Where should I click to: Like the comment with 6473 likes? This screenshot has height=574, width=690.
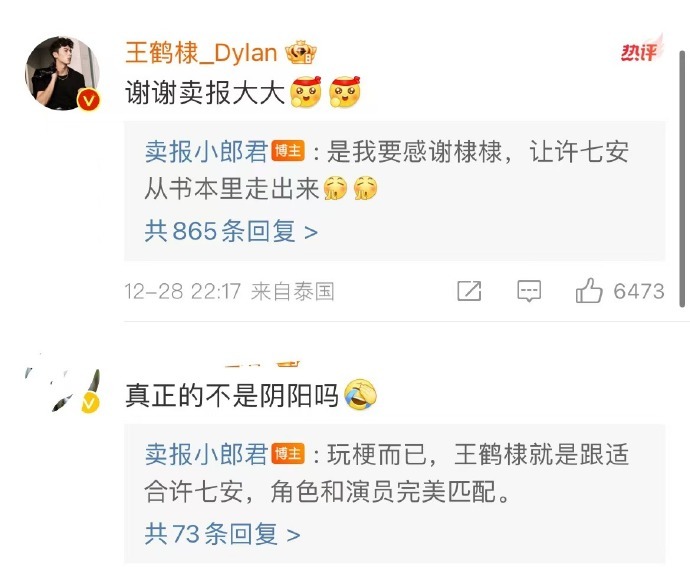tap(620, 291)
